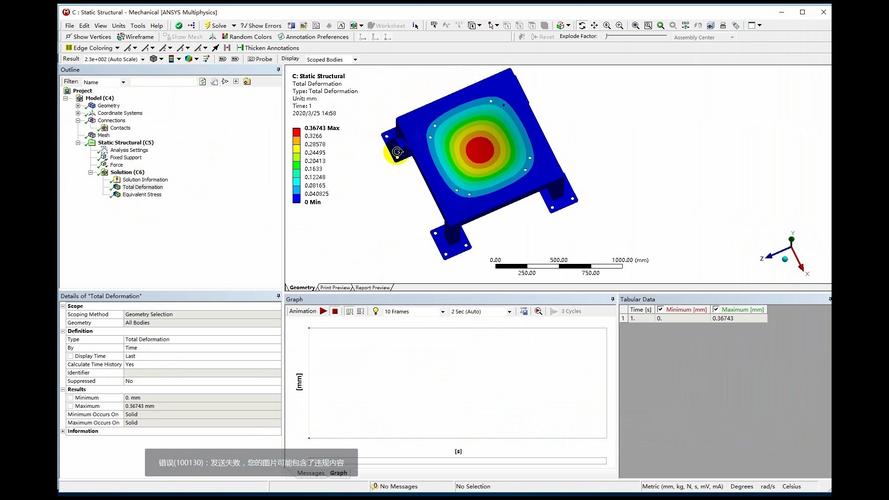Select the Pan view tool
The image size is (889, 500).
pos(594,26)
